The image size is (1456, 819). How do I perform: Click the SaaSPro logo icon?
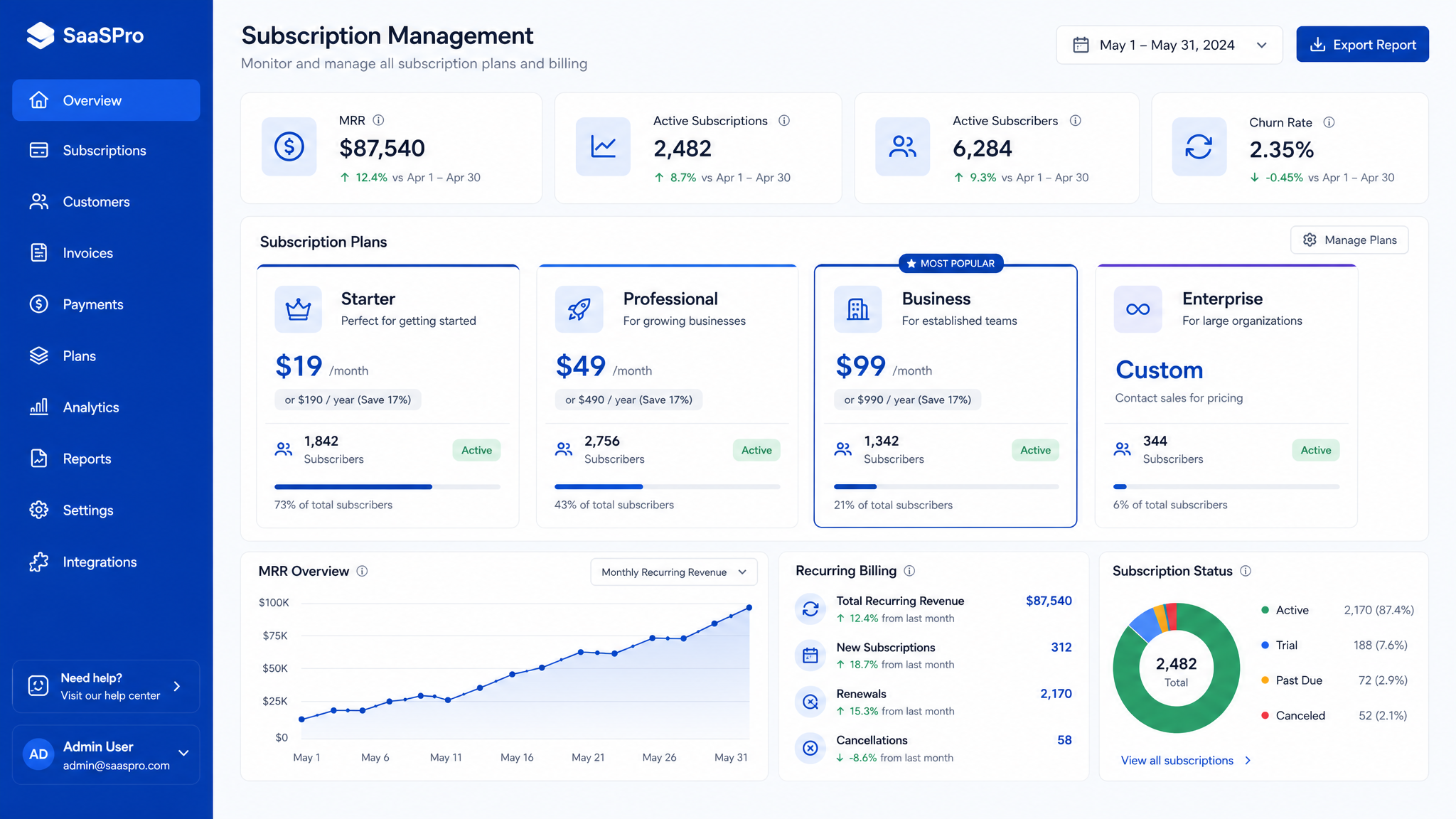click(x=41, y=36)
